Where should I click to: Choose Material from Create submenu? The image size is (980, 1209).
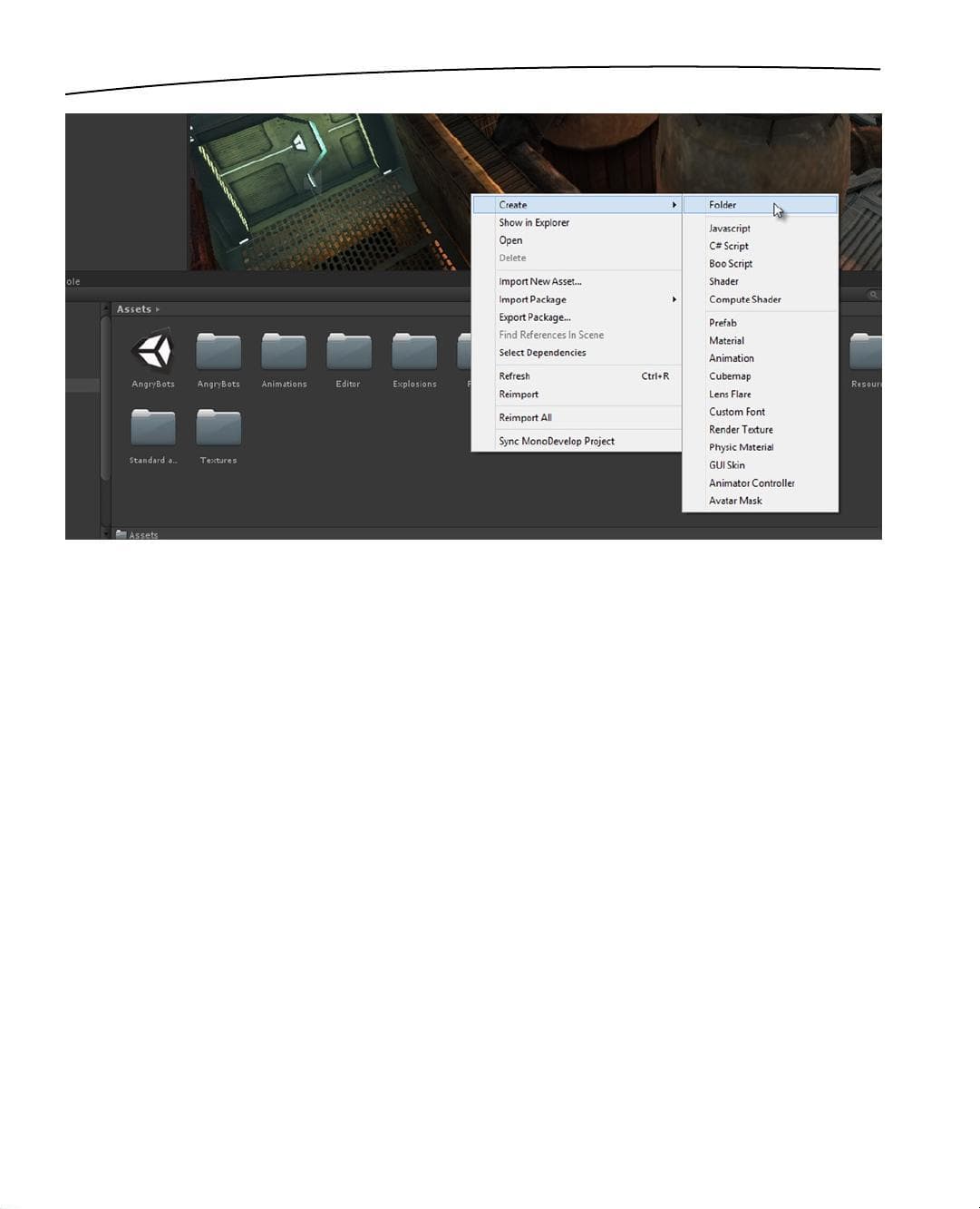coord(760,341)
